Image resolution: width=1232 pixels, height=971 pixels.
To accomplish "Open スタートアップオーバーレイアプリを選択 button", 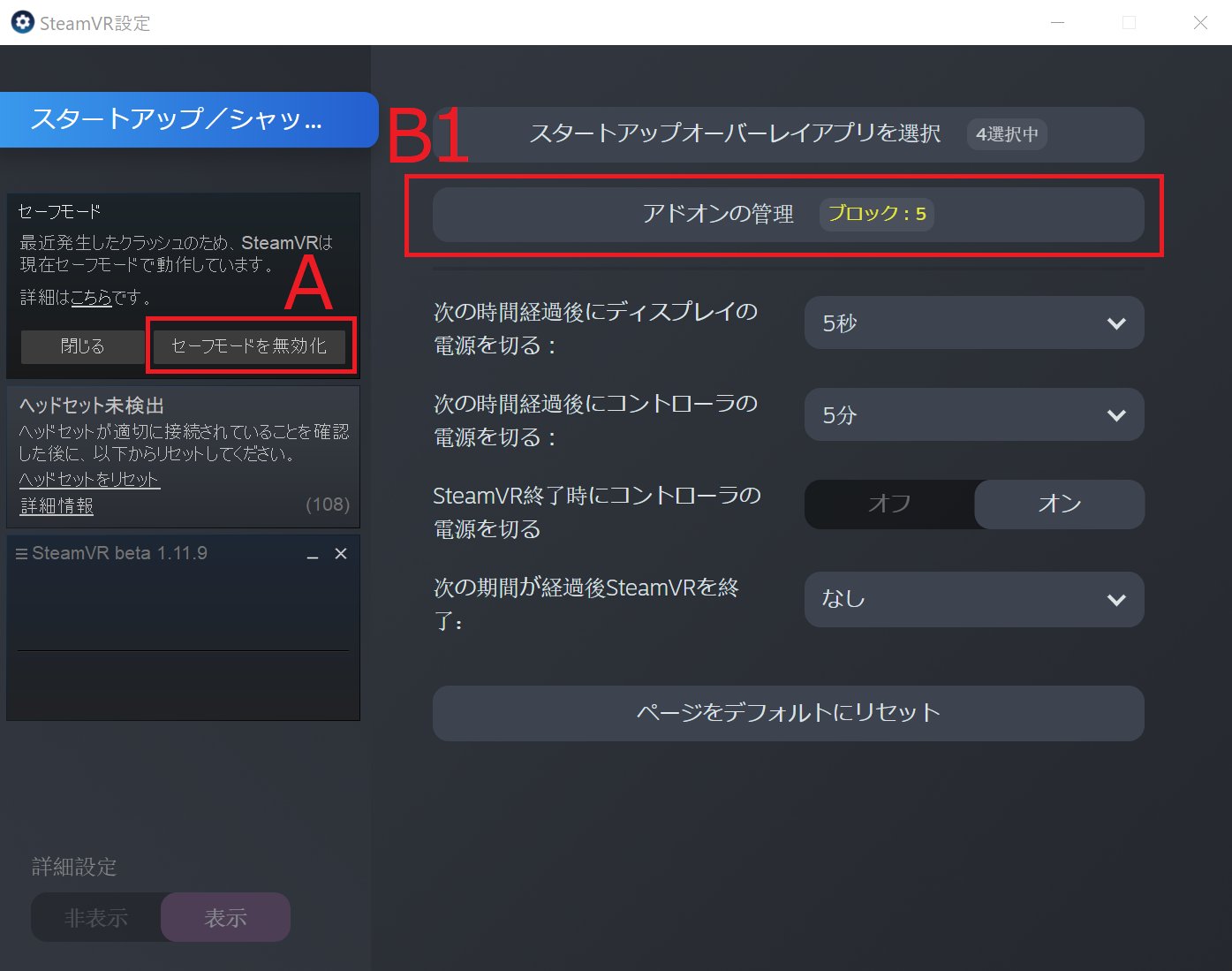I will pyautogui.click(x=789, y=134).
